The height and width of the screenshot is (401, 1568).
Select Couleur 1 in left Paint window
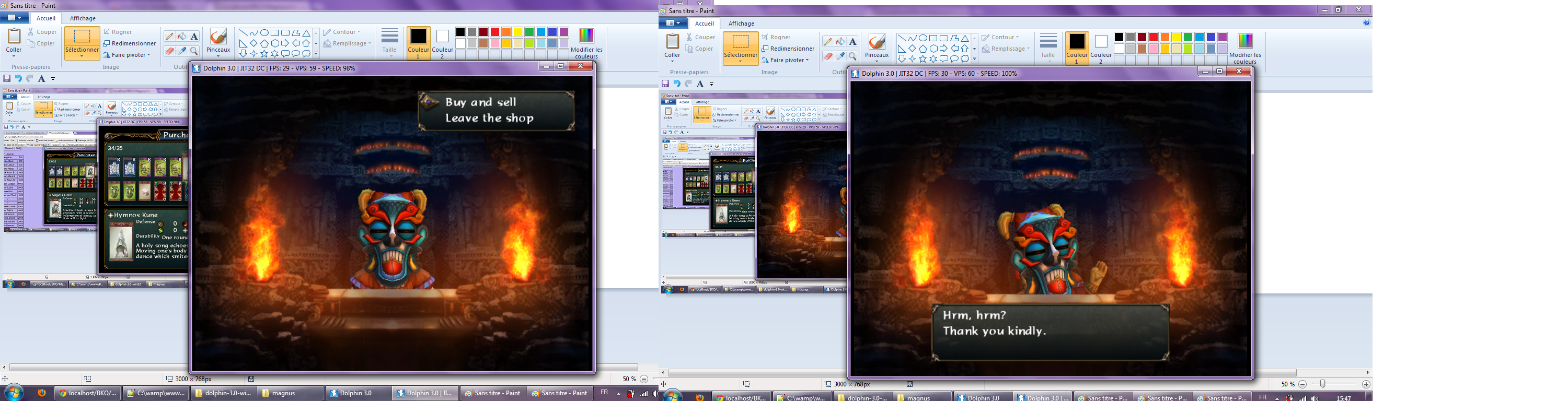(x=418, y=43)
